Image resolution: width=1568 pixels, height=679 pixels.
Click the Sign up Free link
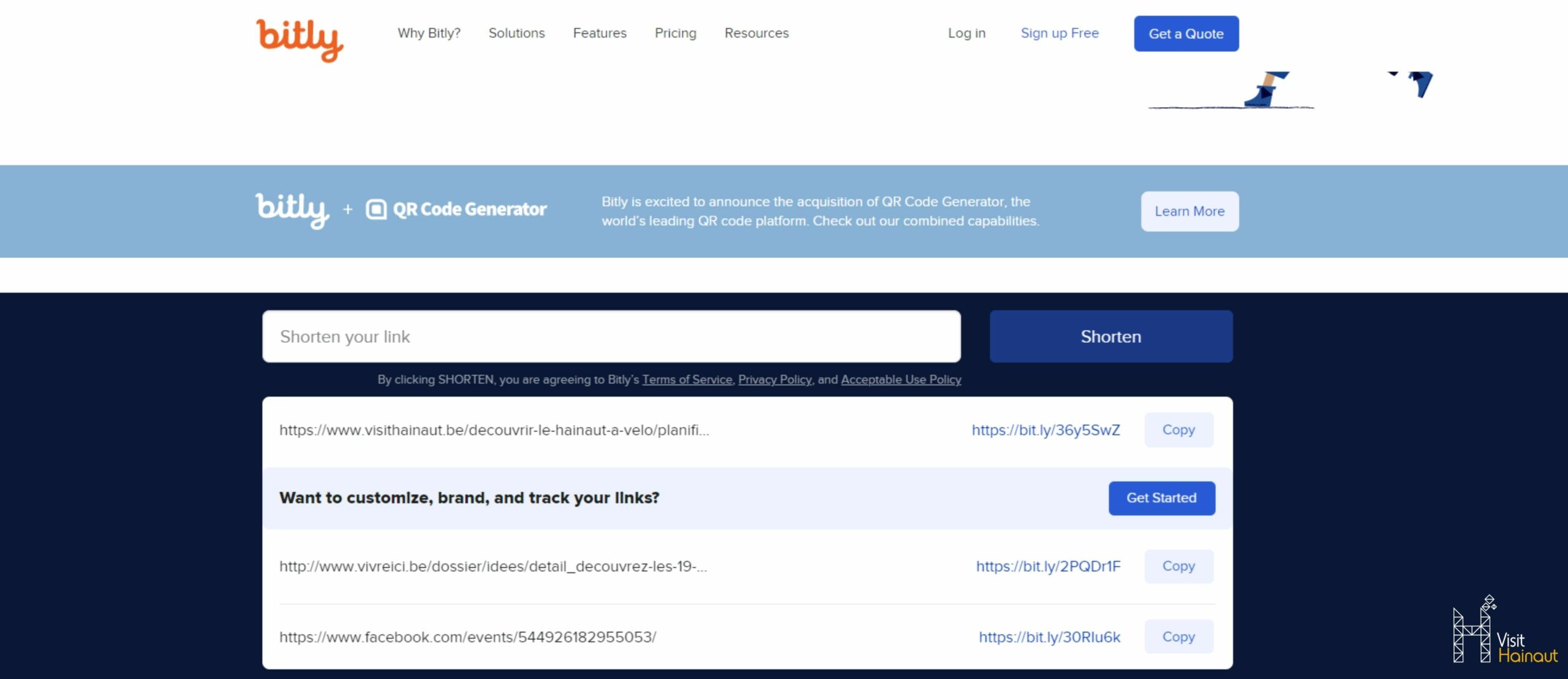tap(1059, 33)
